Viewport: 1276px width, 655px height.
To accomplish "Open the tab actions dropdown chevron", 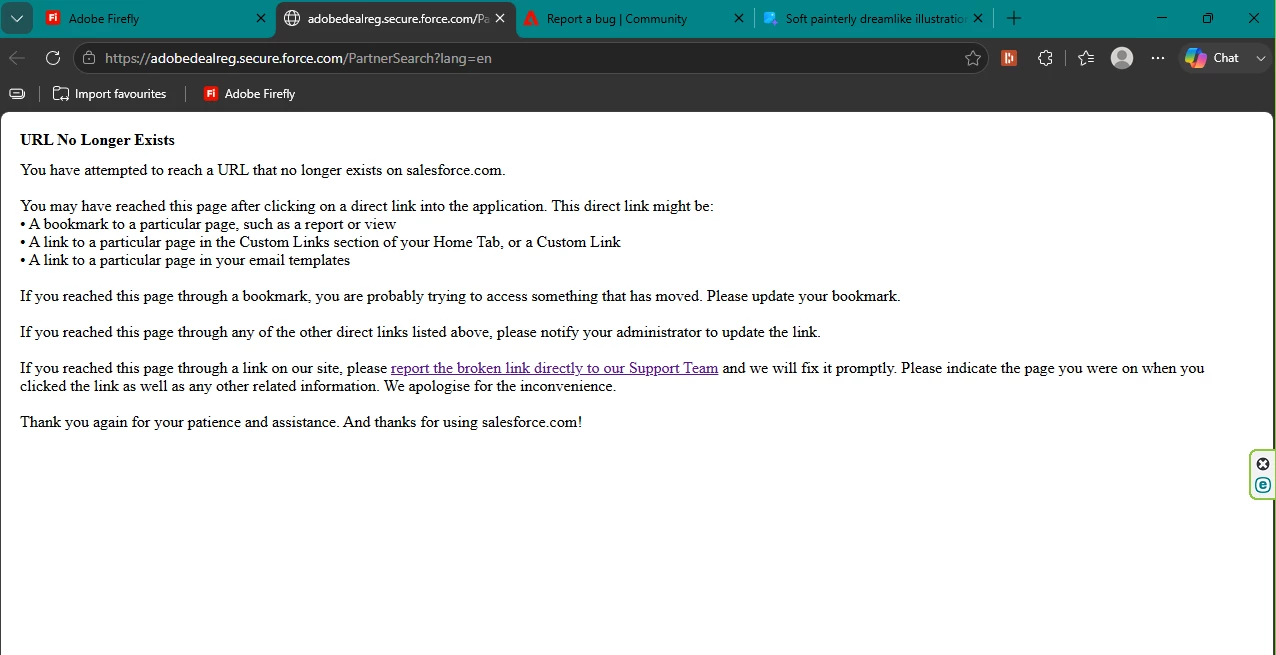I will [x=17, y=18].
